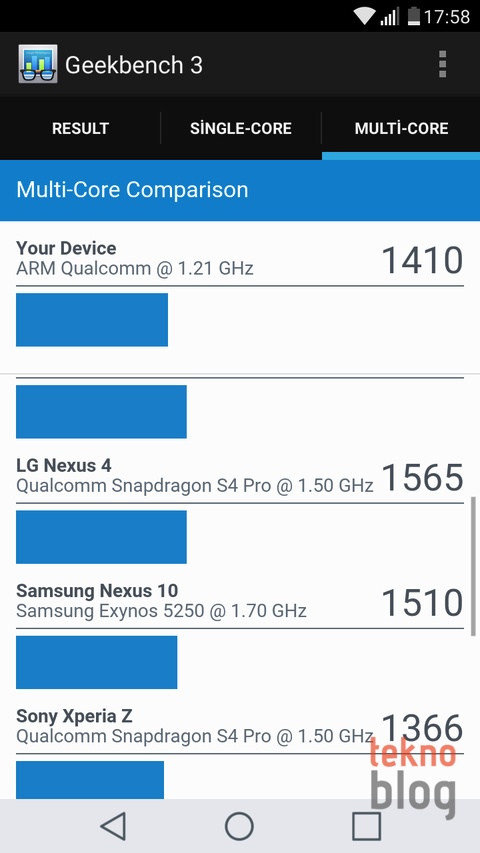Select the Your Device score entry
This screenshot has width=480, height=853.
click(x=240, y=259)
